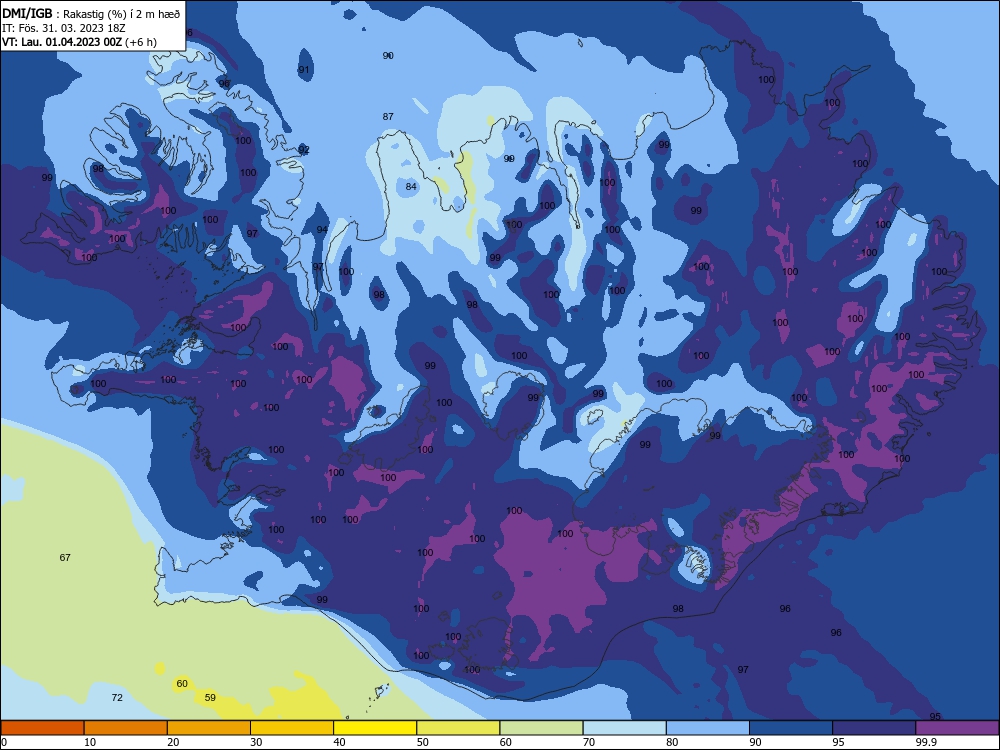This screenshot has height=750, width=1000.
Task: Click the '40' legend scale label
Action: coord(339,742)
